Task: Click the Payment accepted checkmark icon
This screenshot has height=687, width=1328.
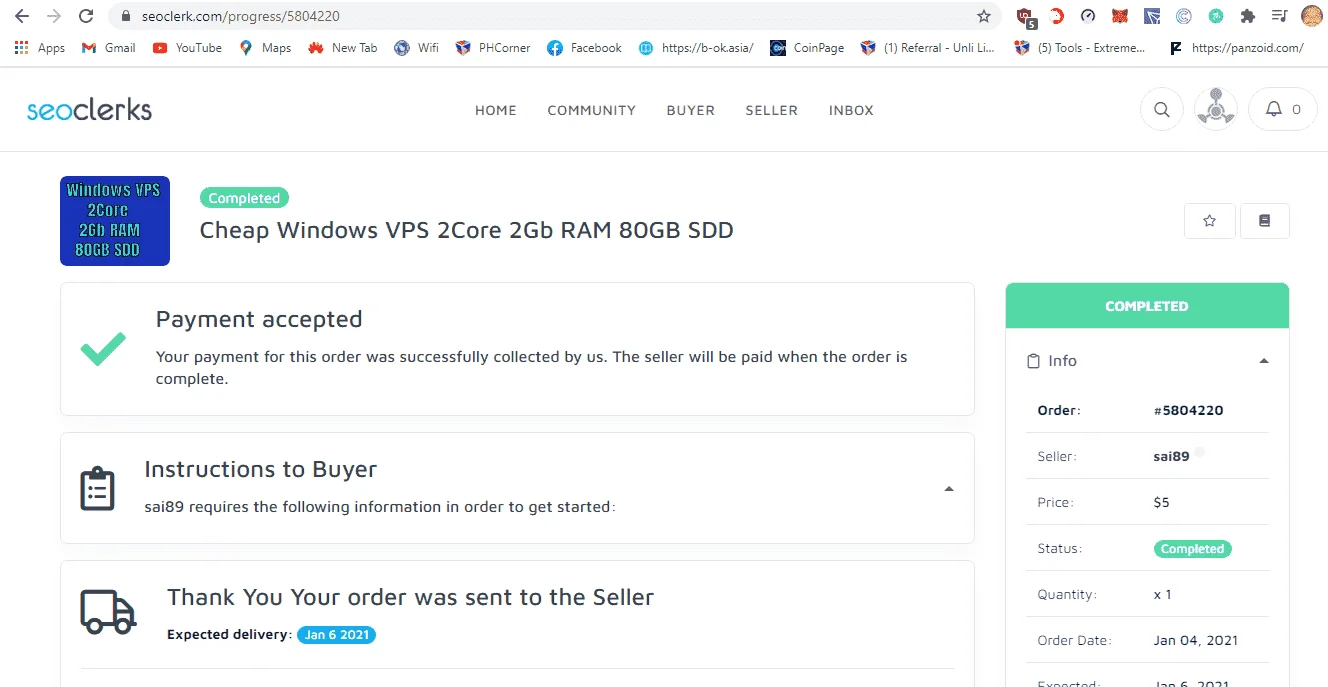Action: point(103,348)
